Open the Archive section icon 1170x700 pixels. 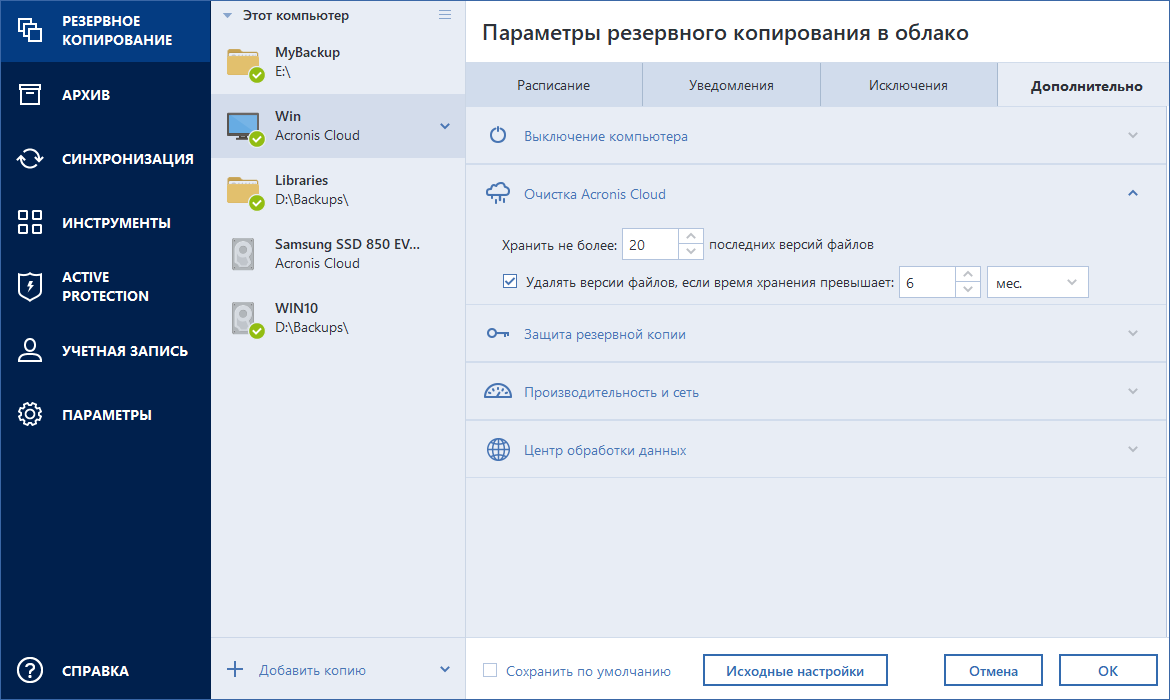pos(30,95)
